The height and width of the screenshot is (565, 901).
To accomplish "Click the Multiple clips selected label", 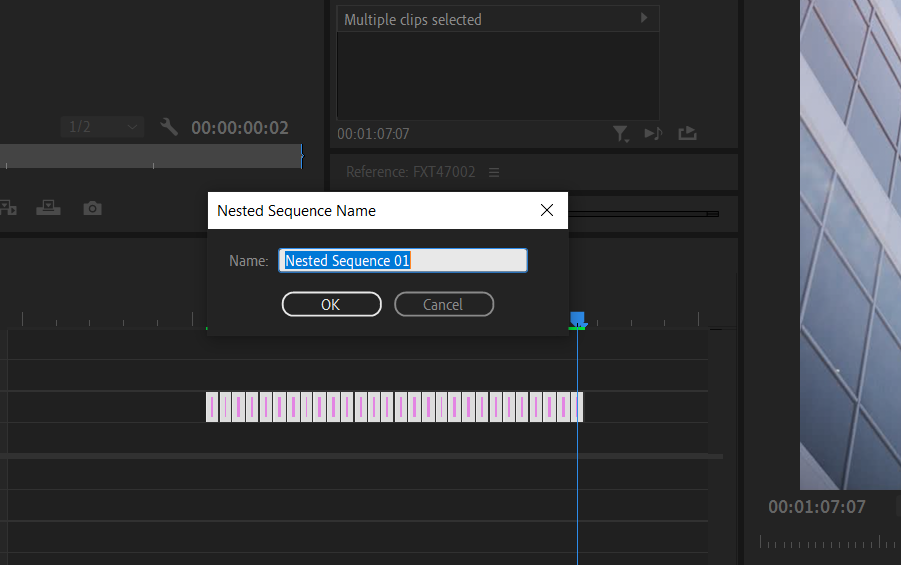I will click(x=413, y=20).
